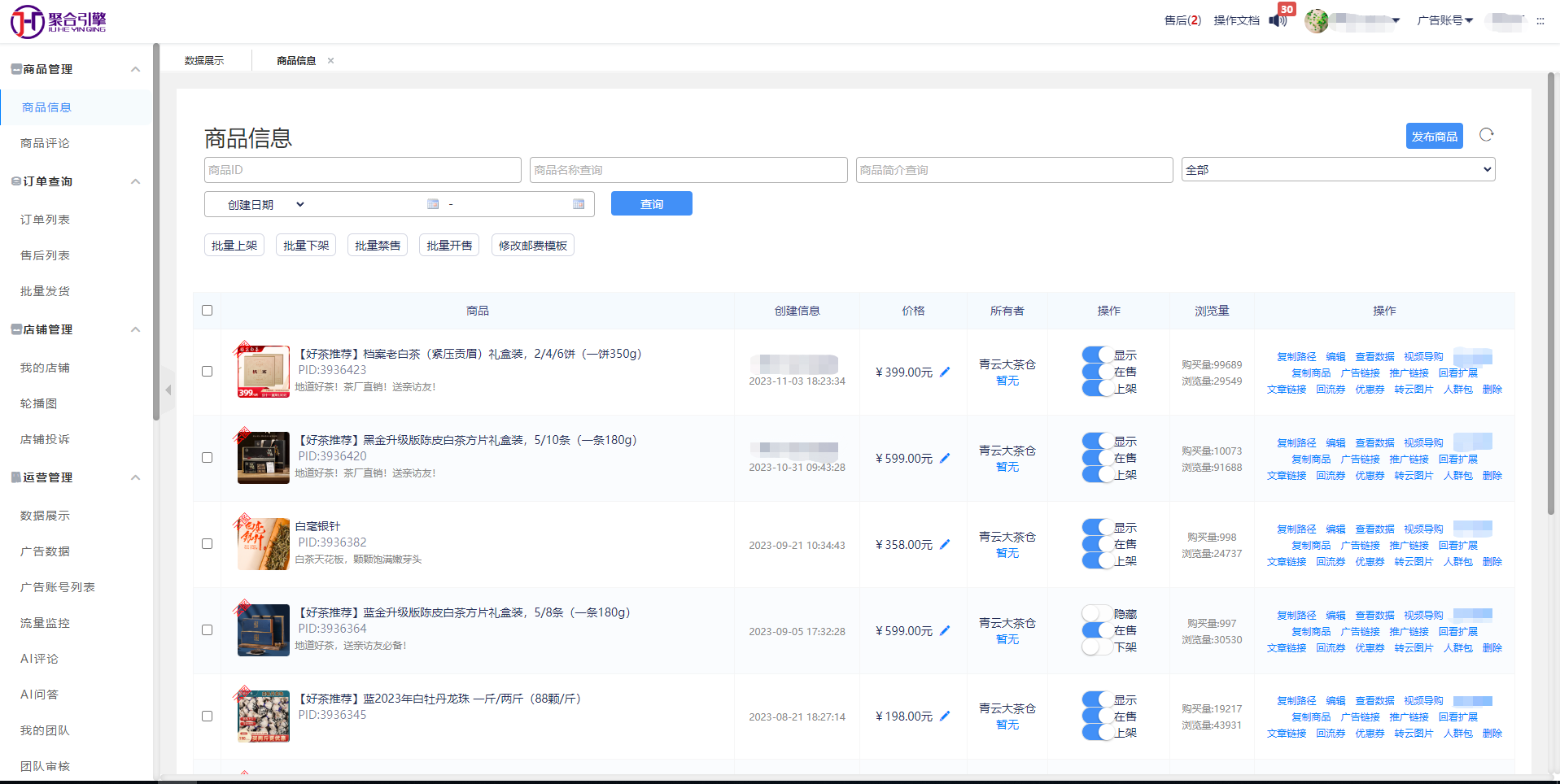Close the 商品信息 tab
Image resolution: width=1560 pixels, height=784 pixels.
330,61
